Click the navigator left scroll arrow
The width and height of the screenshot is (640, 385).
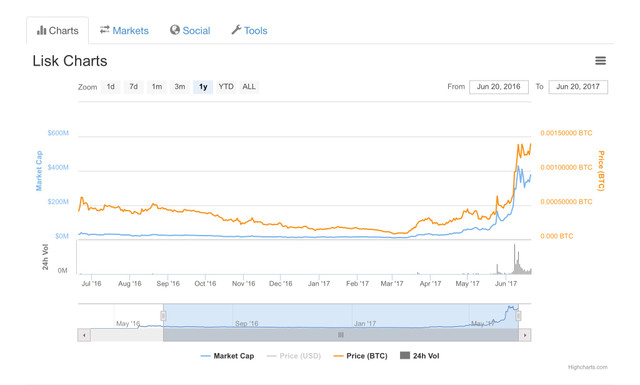84,335
